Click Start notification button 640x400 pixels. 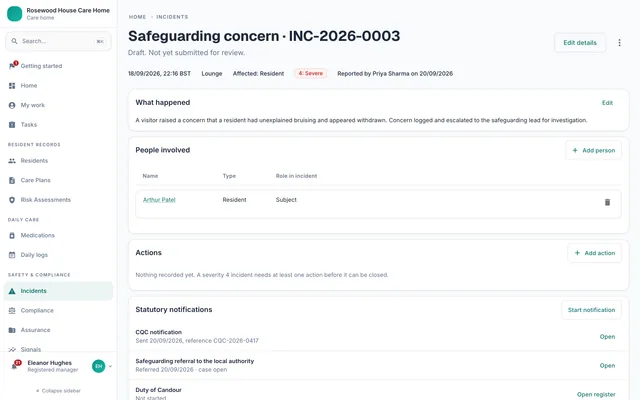591,310
